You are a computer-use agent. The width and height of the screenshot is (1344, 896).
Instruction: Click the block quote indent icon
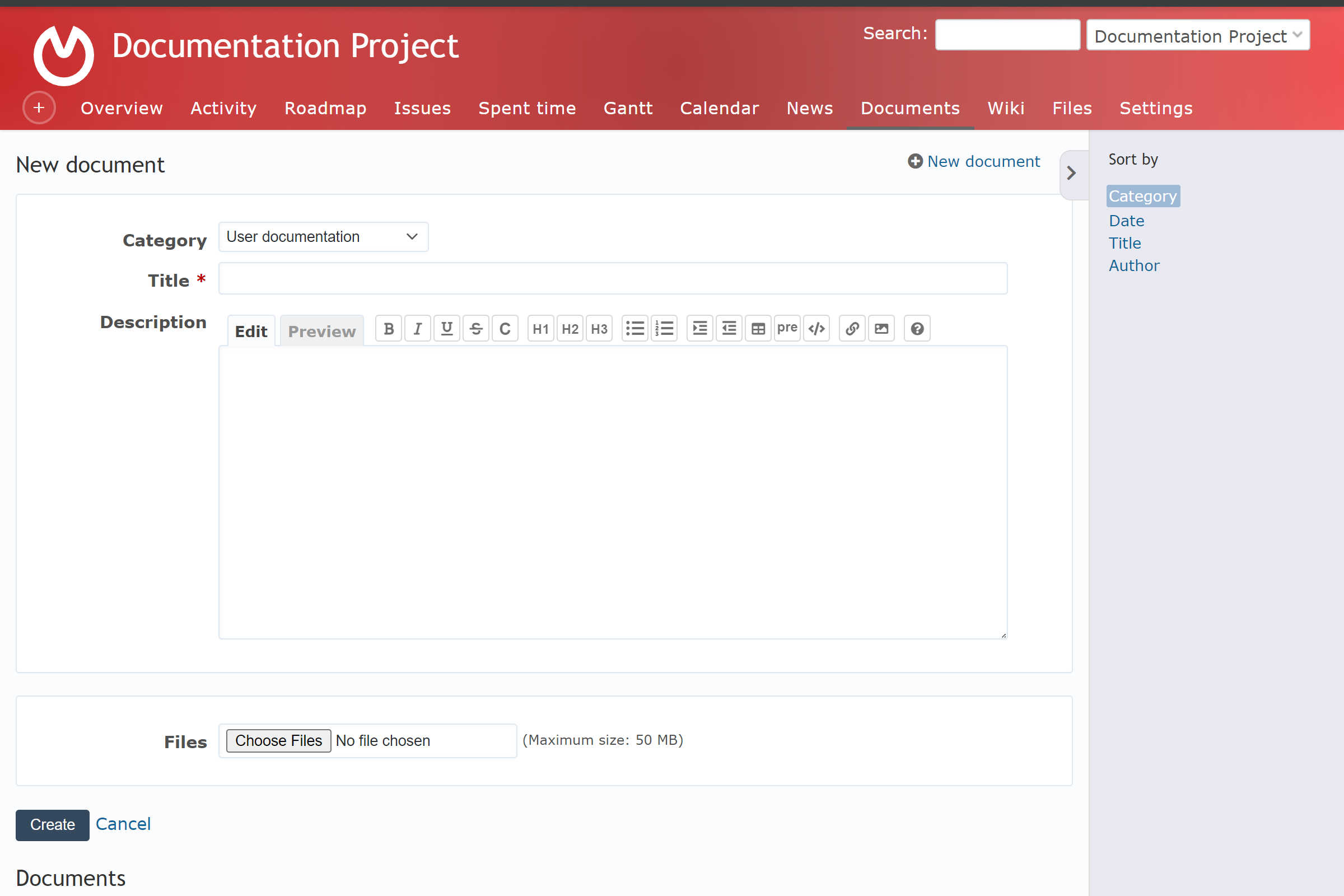(x=700, y=329)
